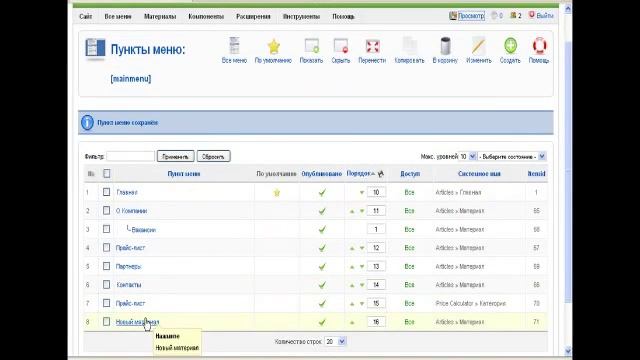The height and width of the screenshot is (360, 640).
Task: Click the Выйти logout link
Action: [544, 16]
